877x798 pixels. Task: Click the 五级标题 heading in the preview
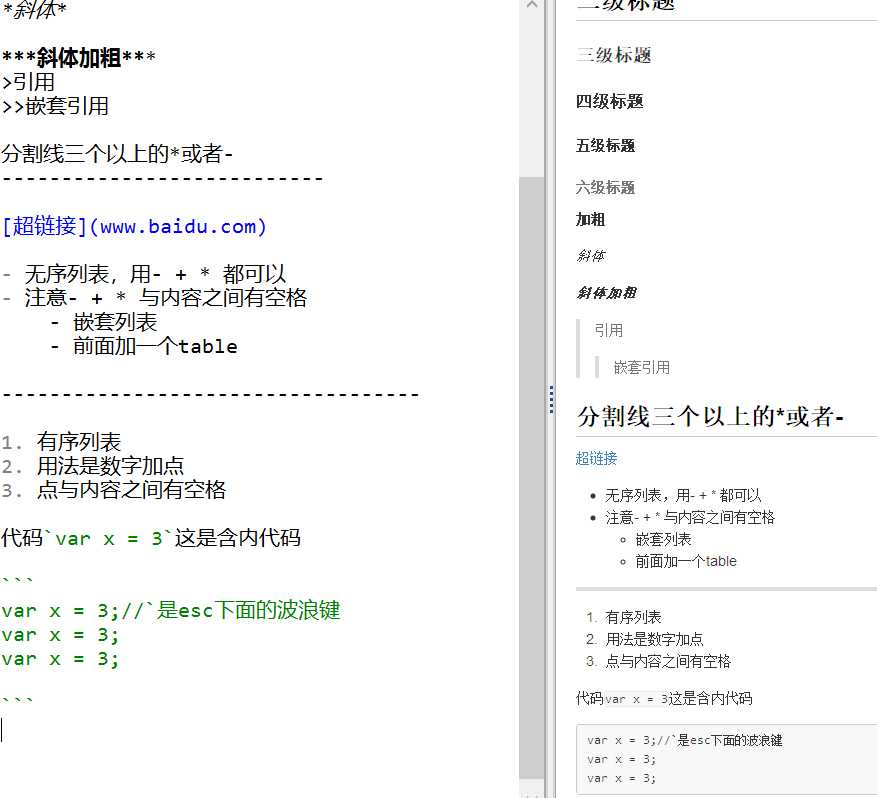[605, 146]
